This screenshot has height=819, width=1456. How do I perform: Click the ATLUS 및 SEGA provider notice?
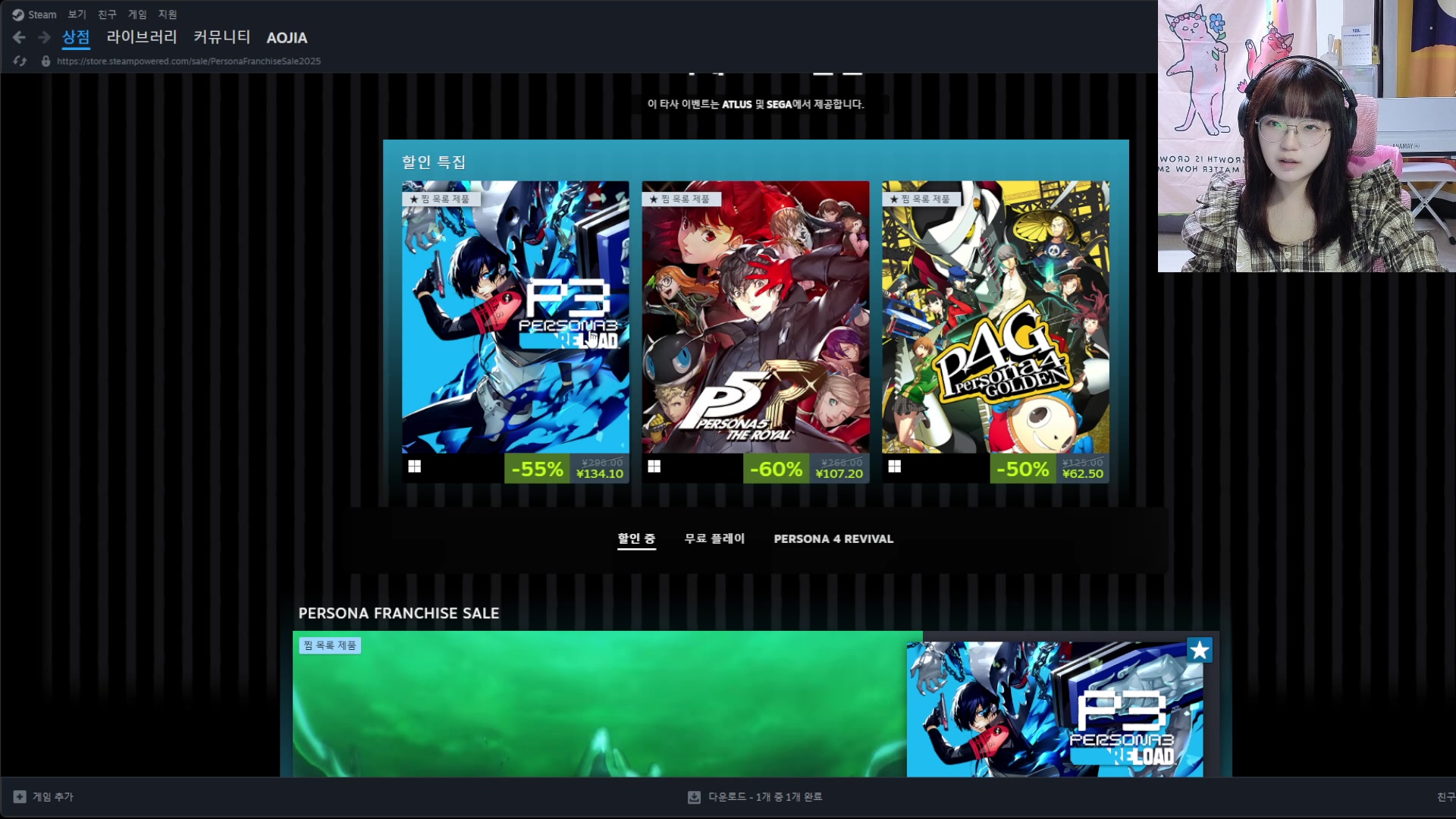pos(755,104)
